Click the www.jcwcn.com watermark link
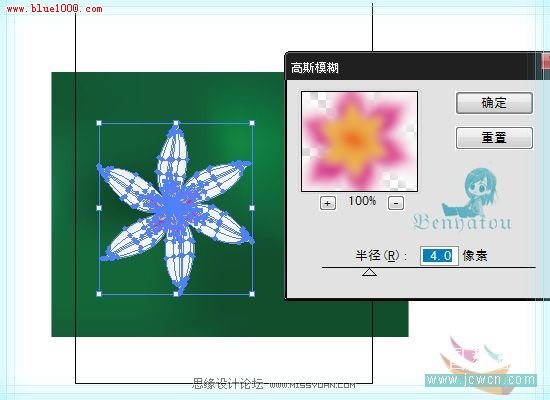 click(481, 380)
